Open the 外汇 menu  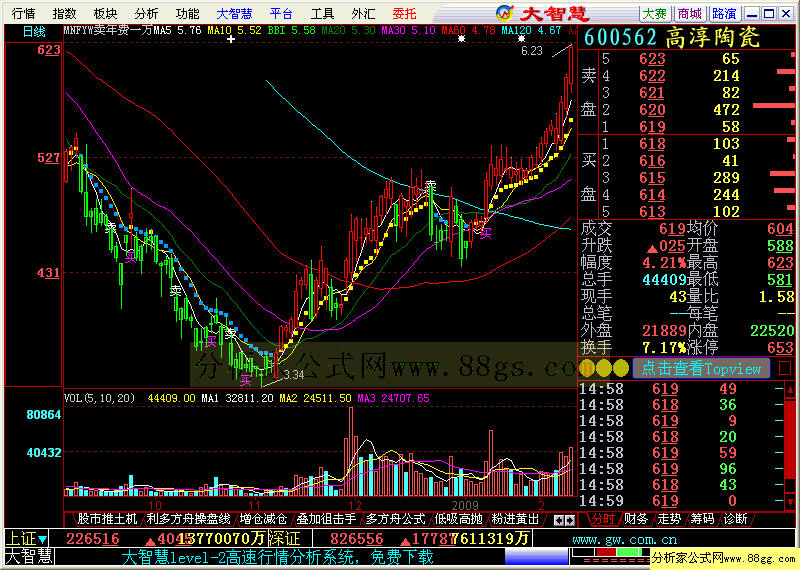coord(363,13)
